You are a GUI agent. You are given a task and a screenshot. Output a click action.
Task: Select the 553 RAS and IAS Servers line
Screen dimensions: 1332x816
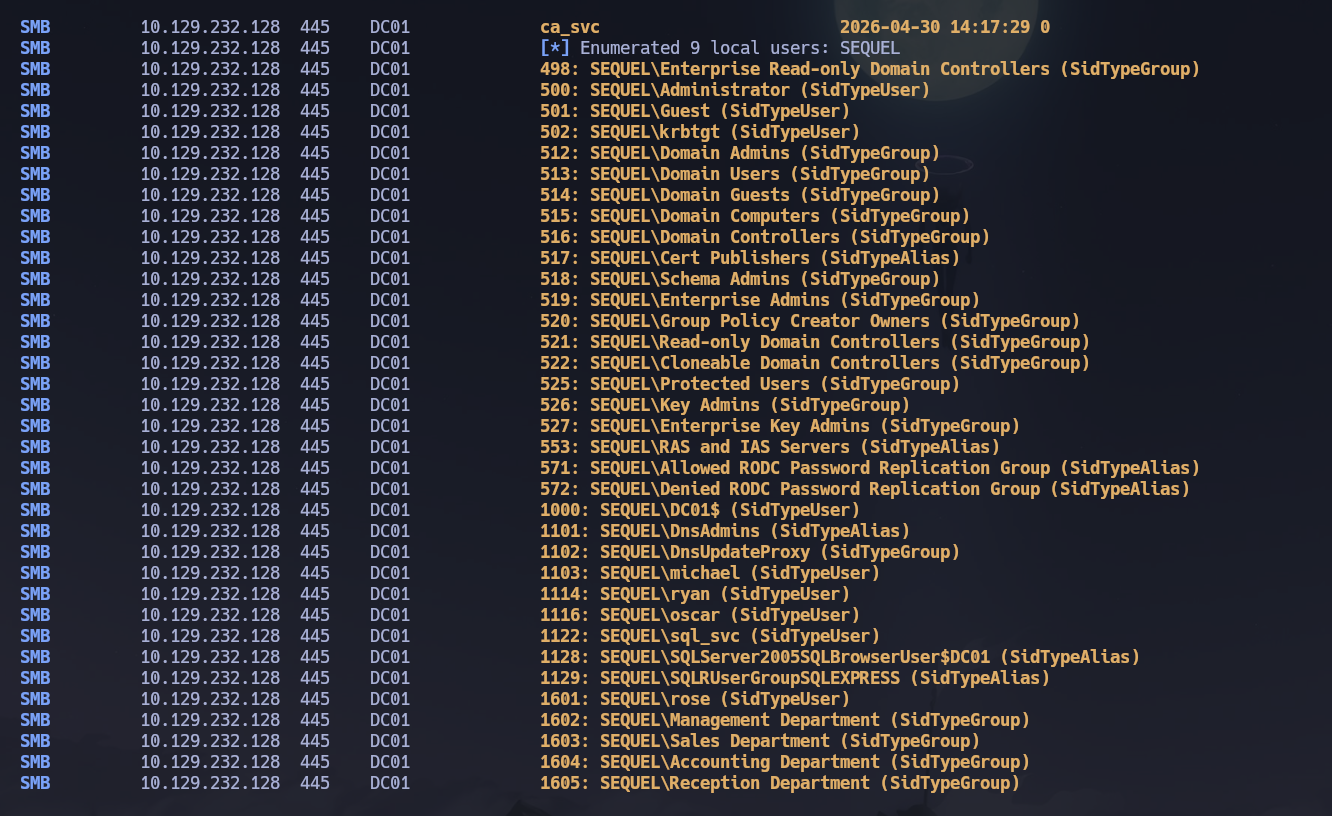pyautogui.click(x=770, y=447)
